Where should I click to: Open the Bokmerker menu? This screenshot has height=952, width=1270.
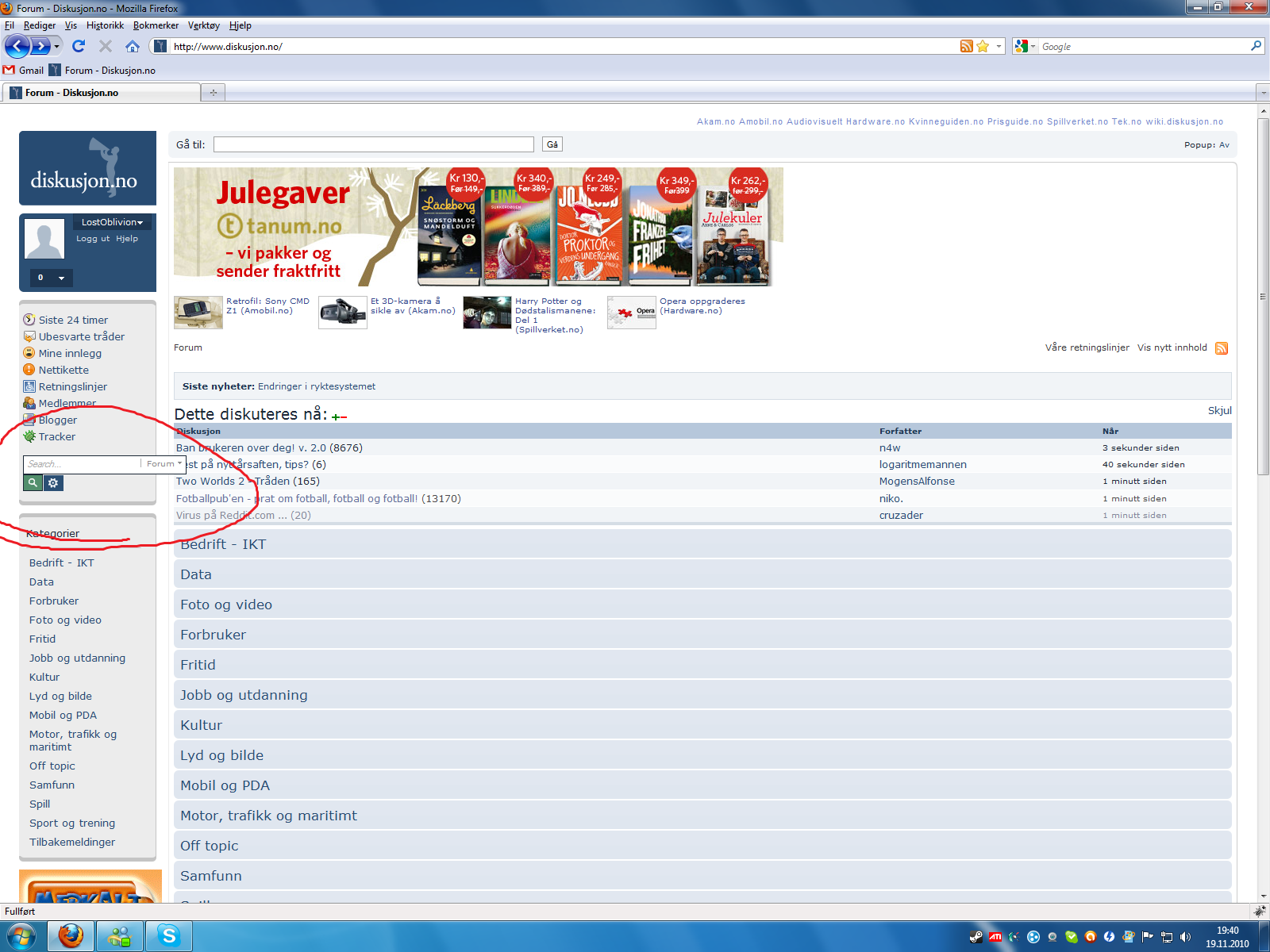click(156, 25)
